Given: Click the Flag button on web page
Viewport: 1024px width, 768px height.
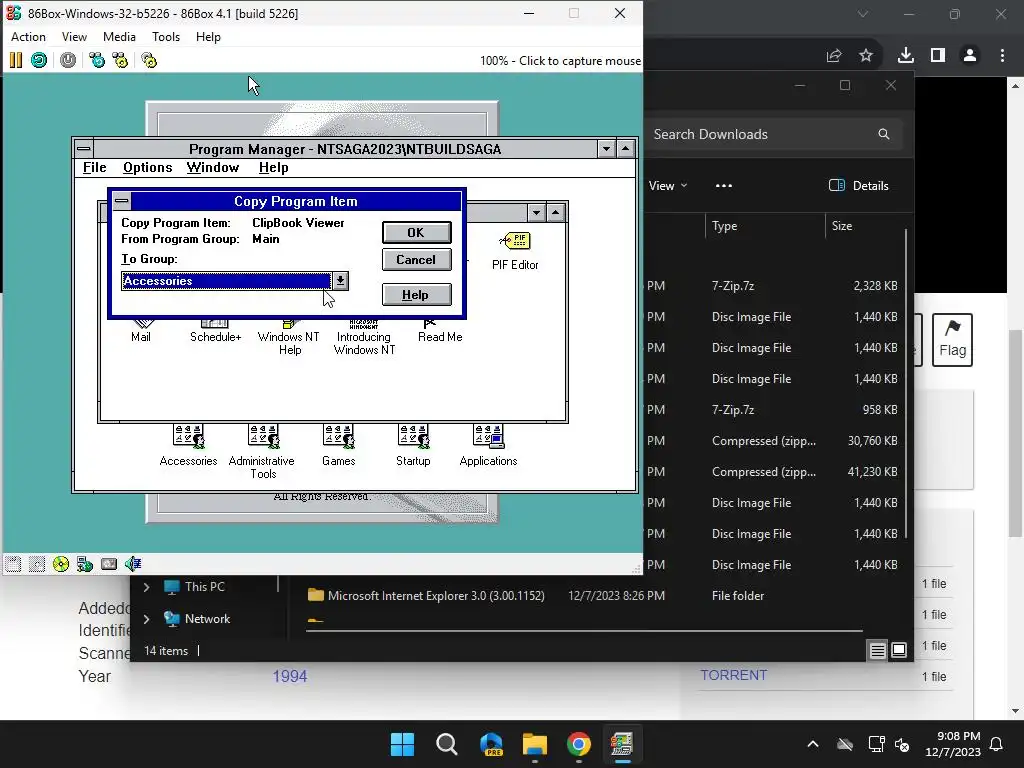Looking at the screenshot, I should click(x=952, y=340).
